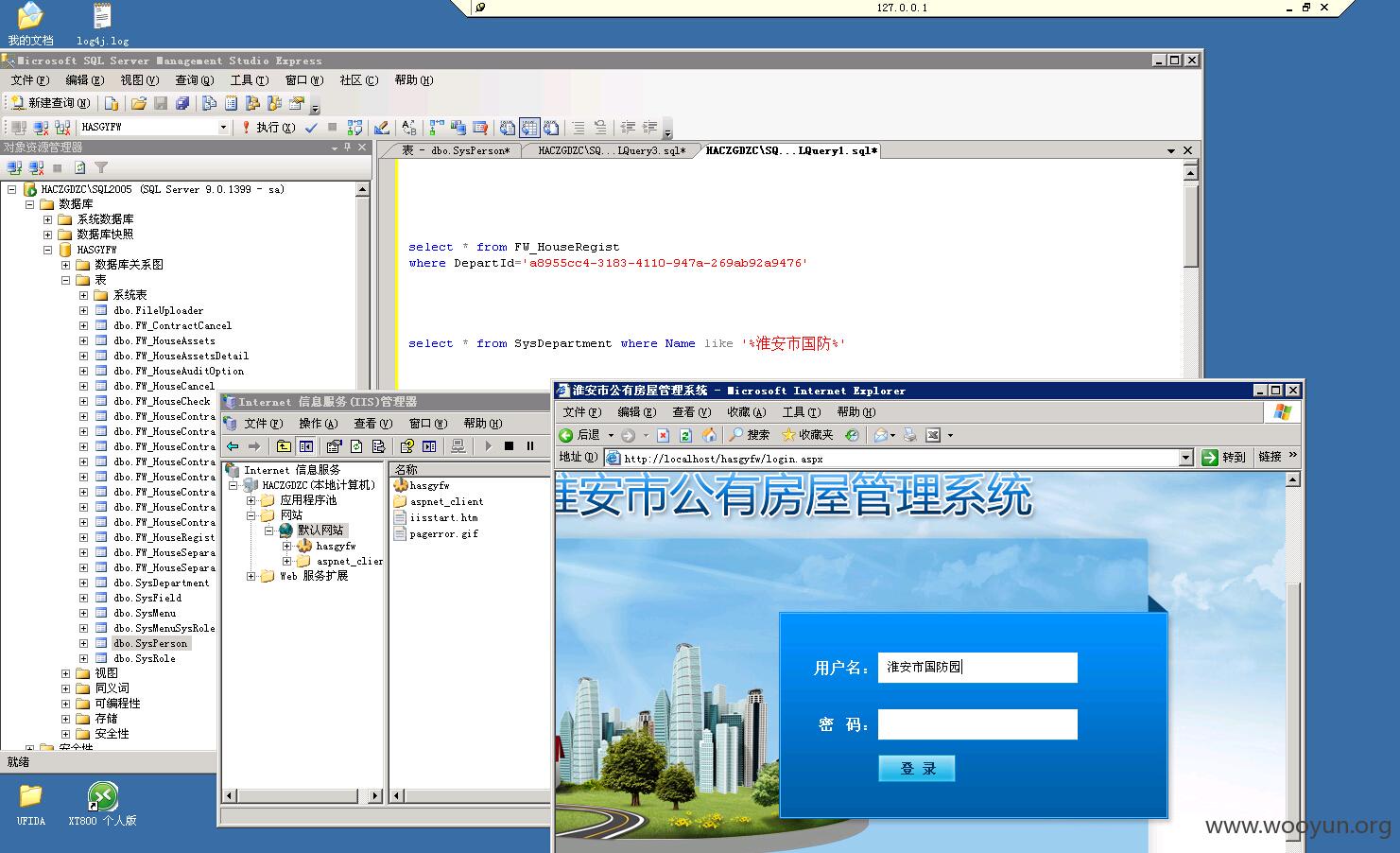Click the 密码 password input field

[977, 724]
